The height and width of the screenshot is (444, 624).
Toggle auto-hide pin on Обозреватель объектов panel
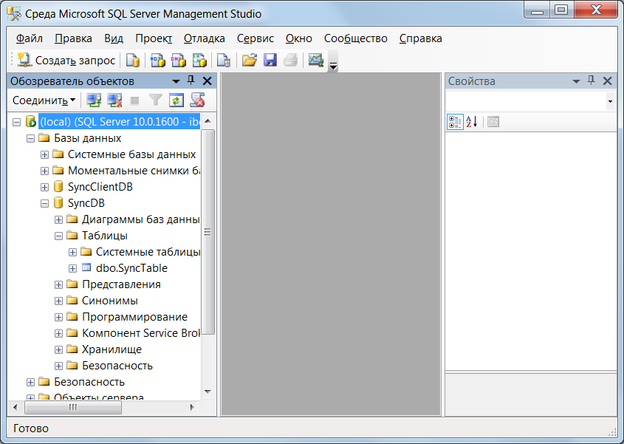click(x=191, y=81)
